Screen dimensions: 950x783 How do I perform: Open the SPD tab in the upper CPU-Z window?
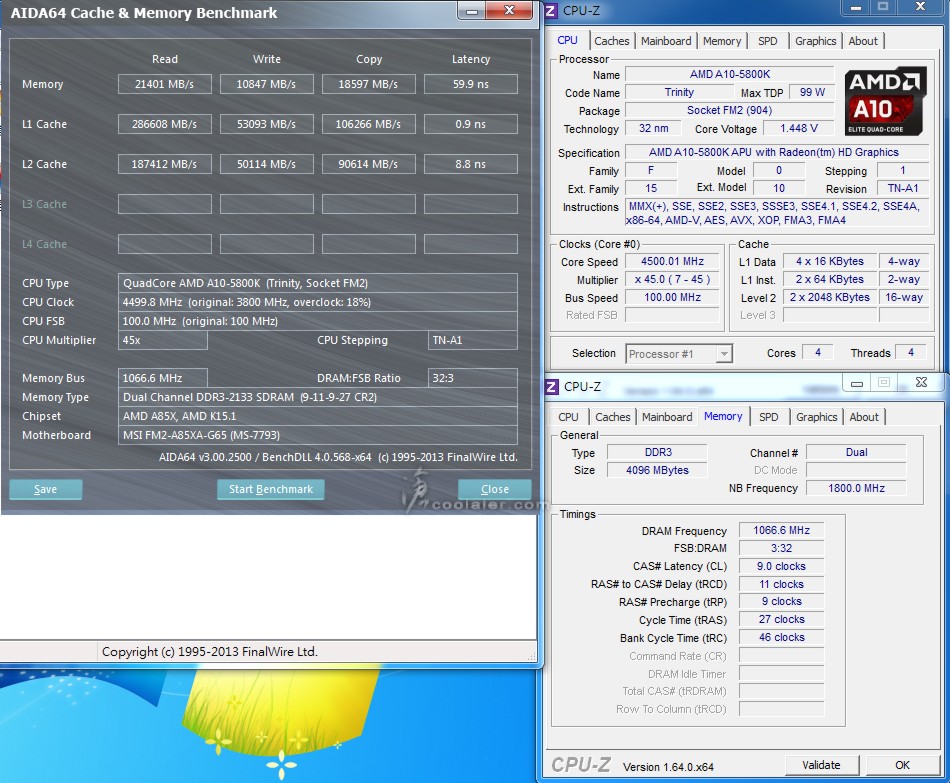[768, 41]
